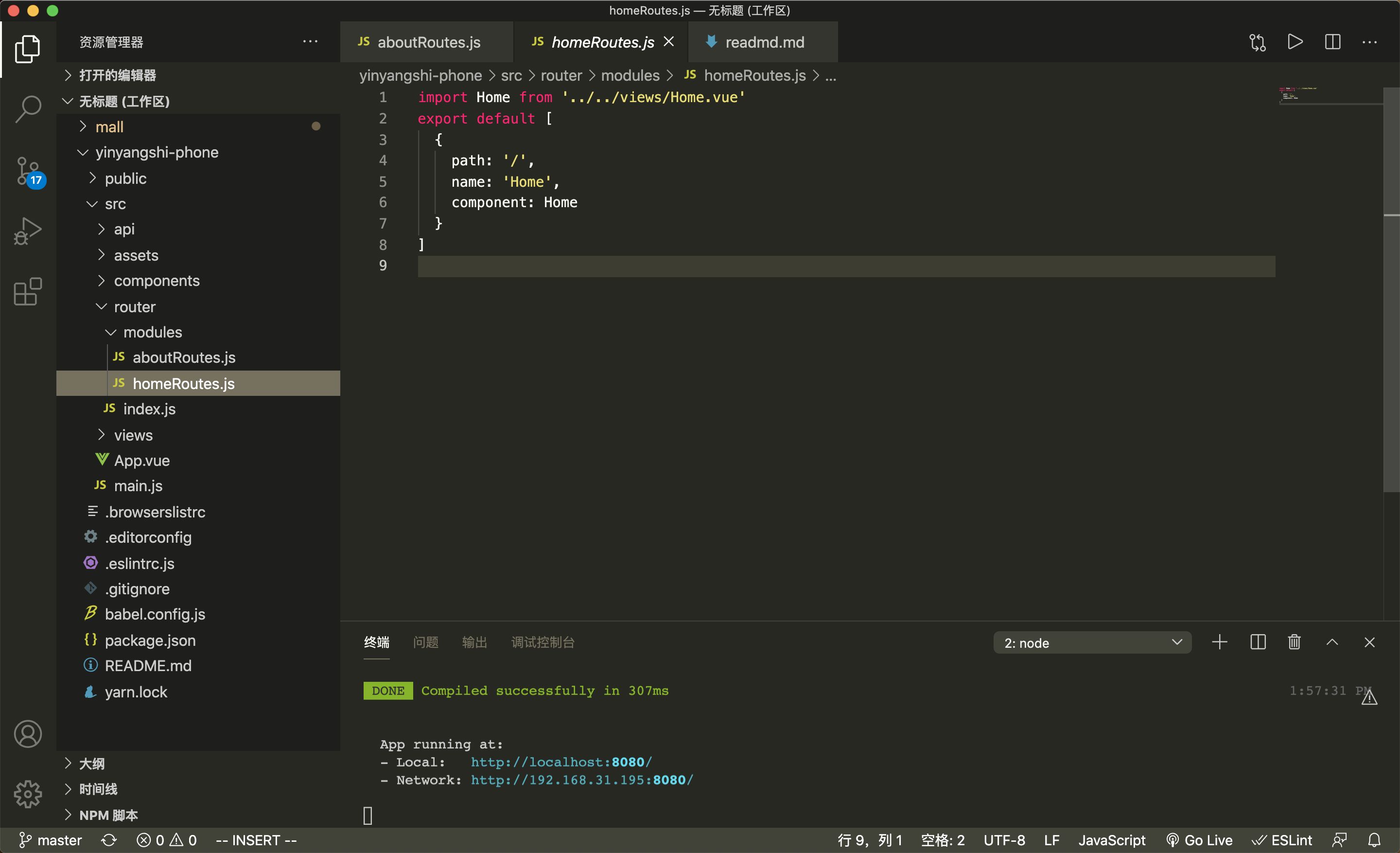Open App.vue in file tree
This screenshot has height=853, width=1400.
pos(198,461)
